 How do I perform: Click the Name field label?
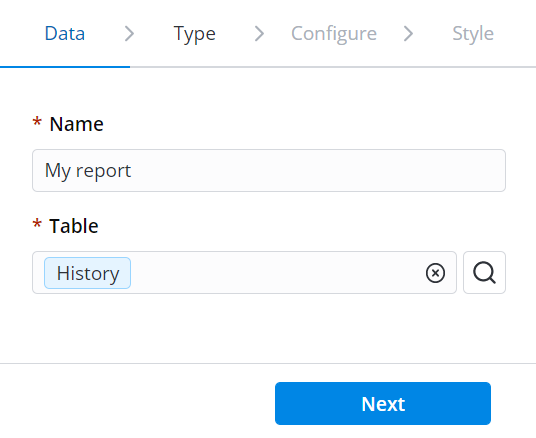(x=76, y=124)
